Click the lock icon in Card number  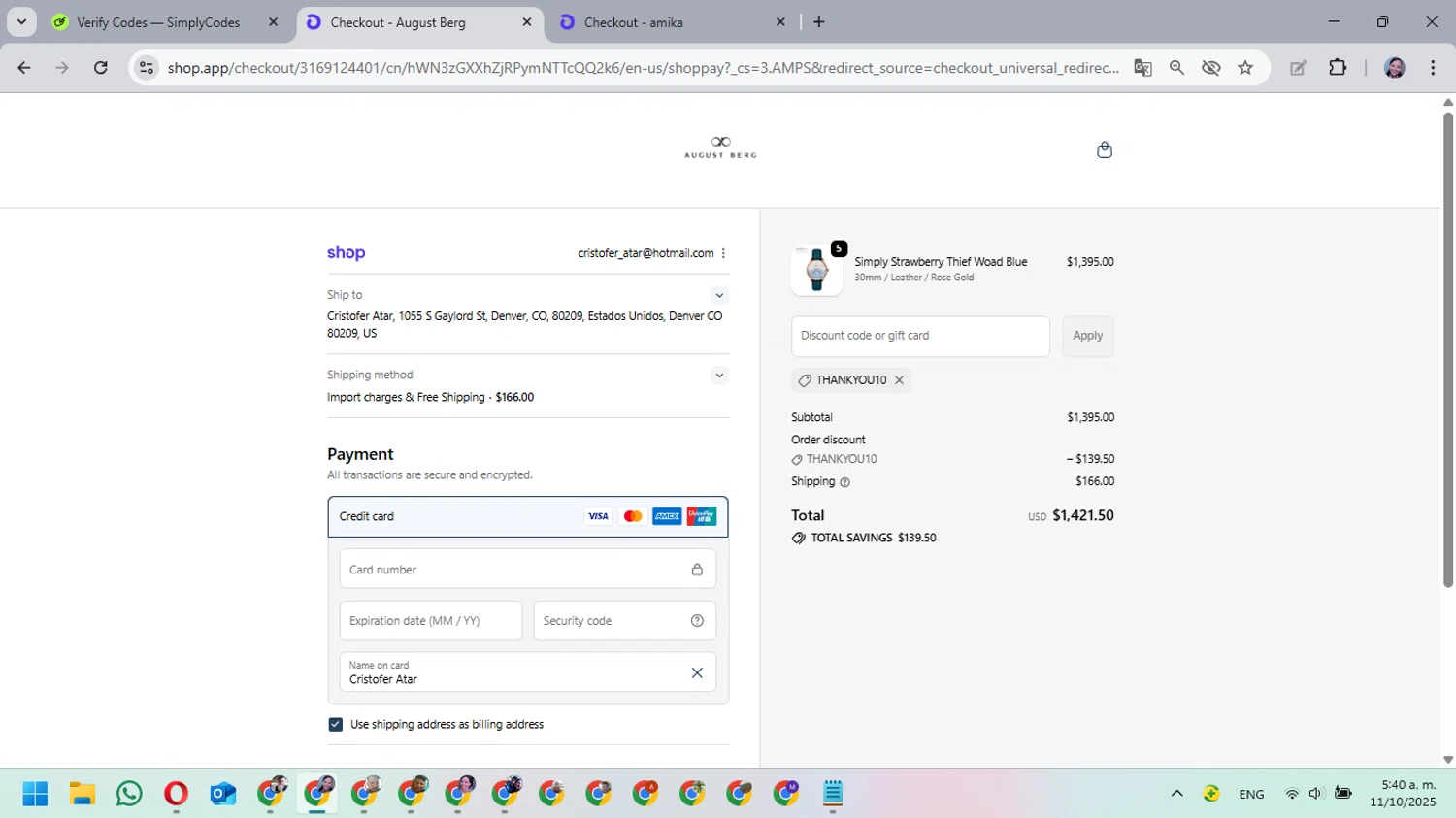(x=697, y=570)
